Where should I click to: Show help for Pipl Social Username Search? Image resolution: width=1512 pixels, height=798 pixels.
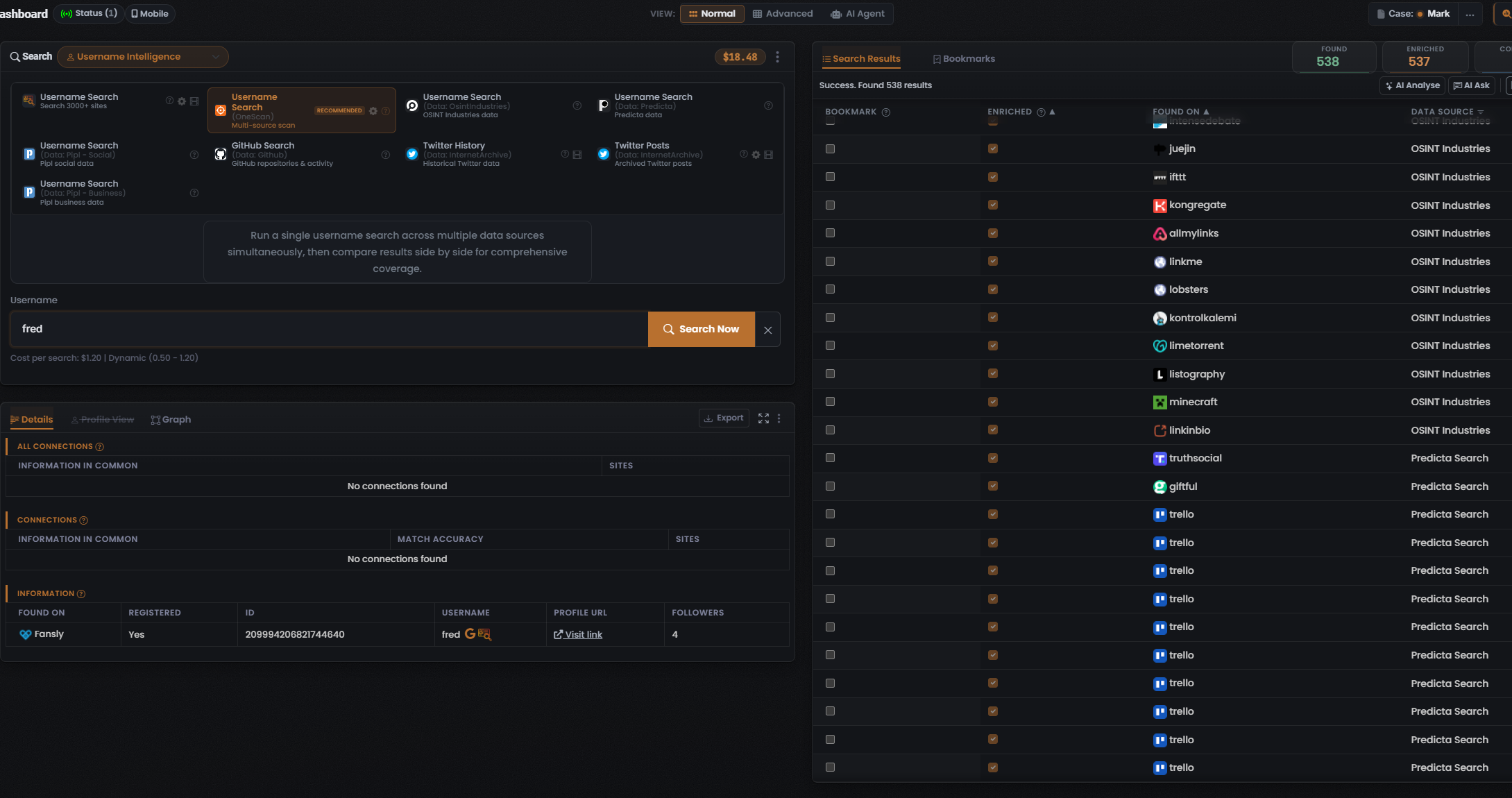tap(194, 155)
